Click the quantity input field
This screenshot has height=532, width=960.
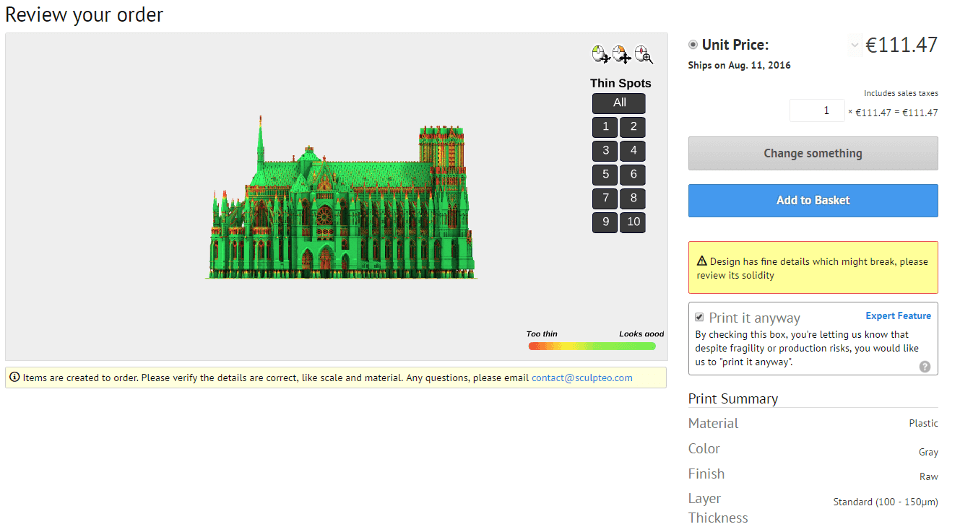point(817,111)
